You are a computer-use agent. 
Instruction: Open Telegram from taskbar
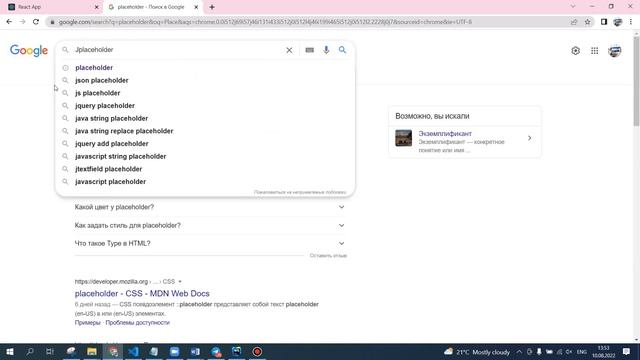(x=216, y=351)
